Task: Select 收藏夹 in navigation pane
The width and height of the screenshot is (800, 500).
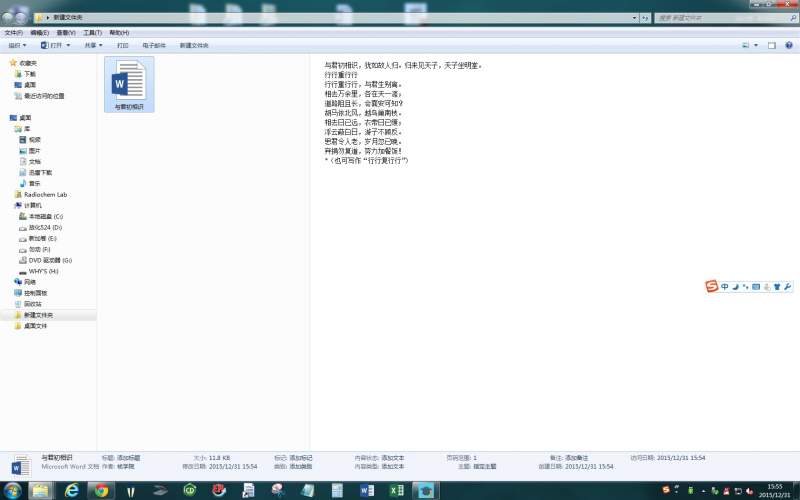Action: click(28, 63)
